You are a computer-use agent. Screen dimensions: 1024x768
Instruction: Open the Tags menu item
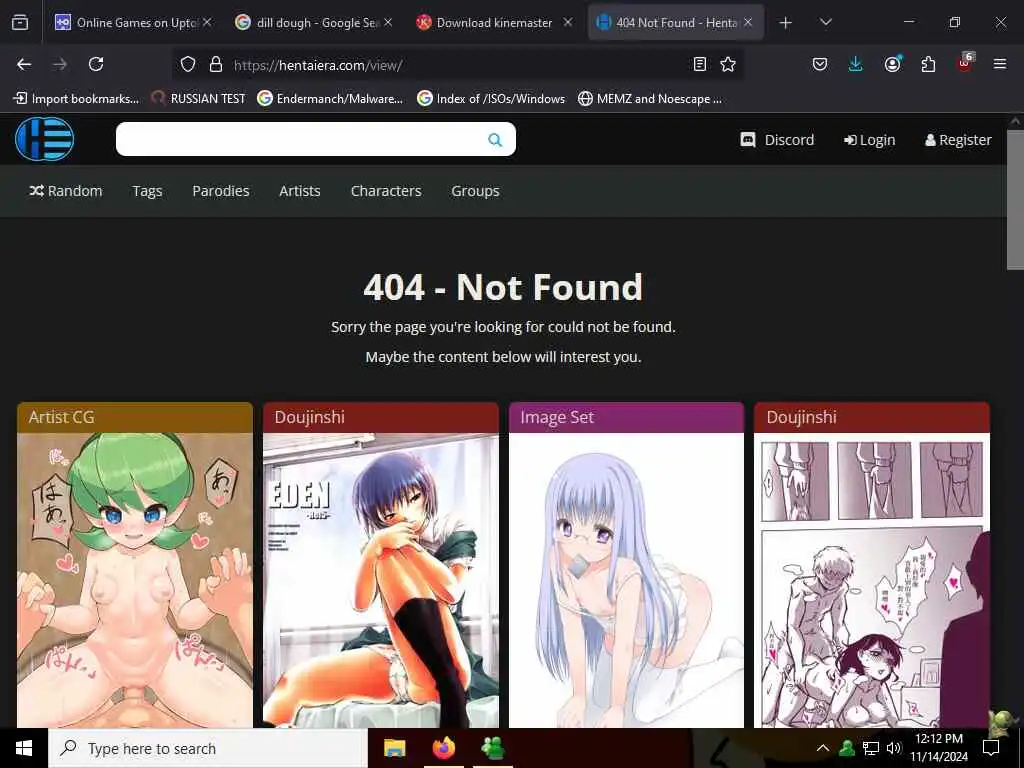point(147,191)
